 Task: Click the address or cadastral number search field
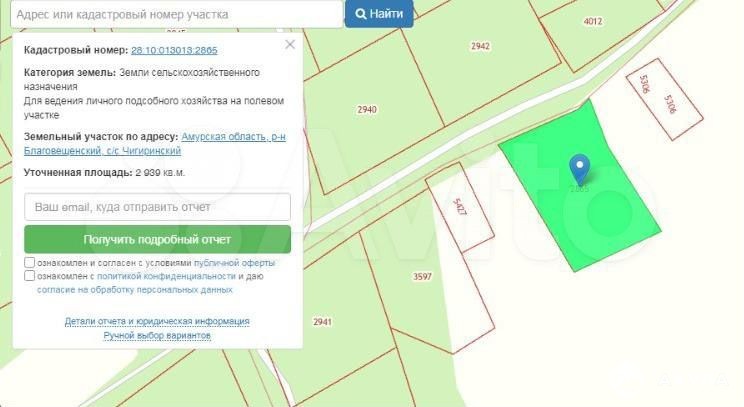coord(177,14)
